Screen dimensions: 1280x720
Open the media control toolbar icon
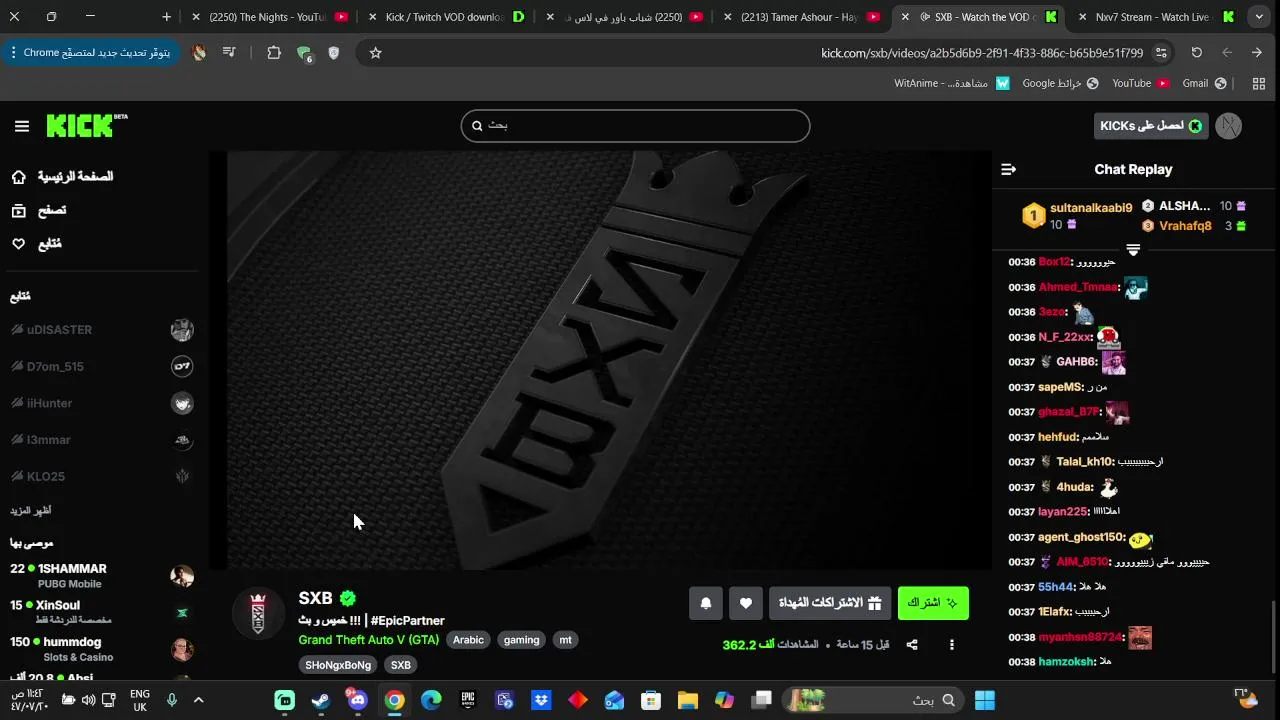coord(229,53)
